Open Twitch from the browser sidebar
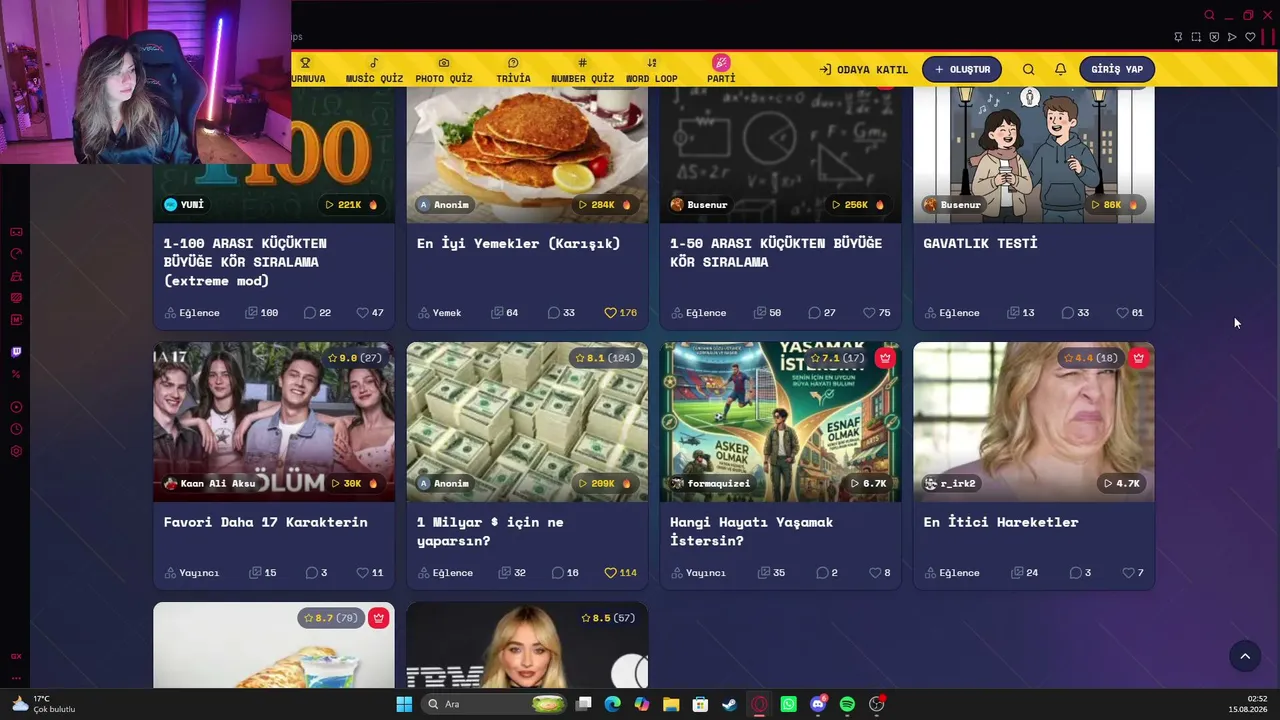This screenshot has width=1280, height=720. pyautogui.click(x=16, y=352)
